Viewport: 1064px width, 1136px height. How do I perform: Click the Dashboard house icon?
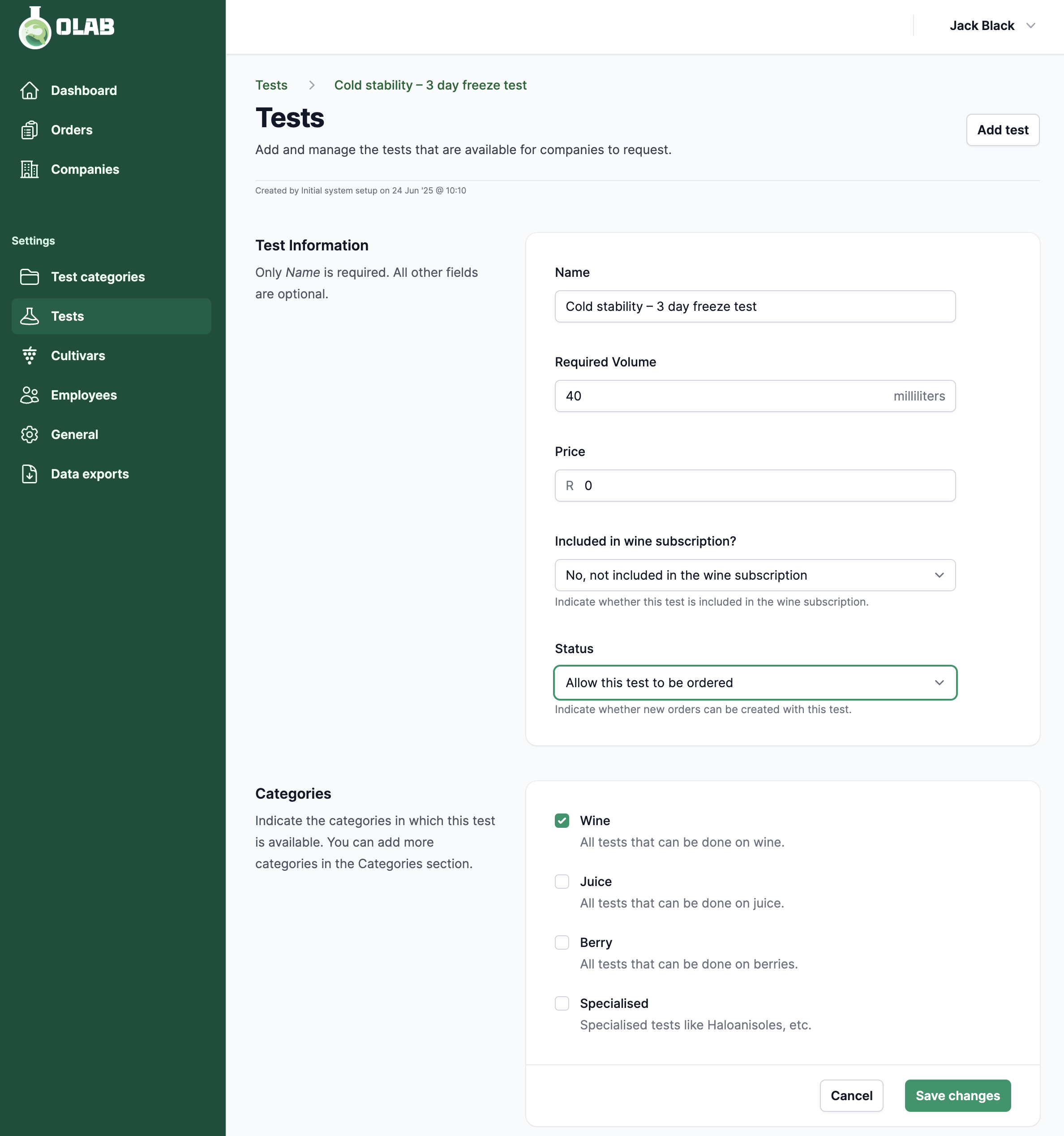pyautogui.click(x=30, y=90)
